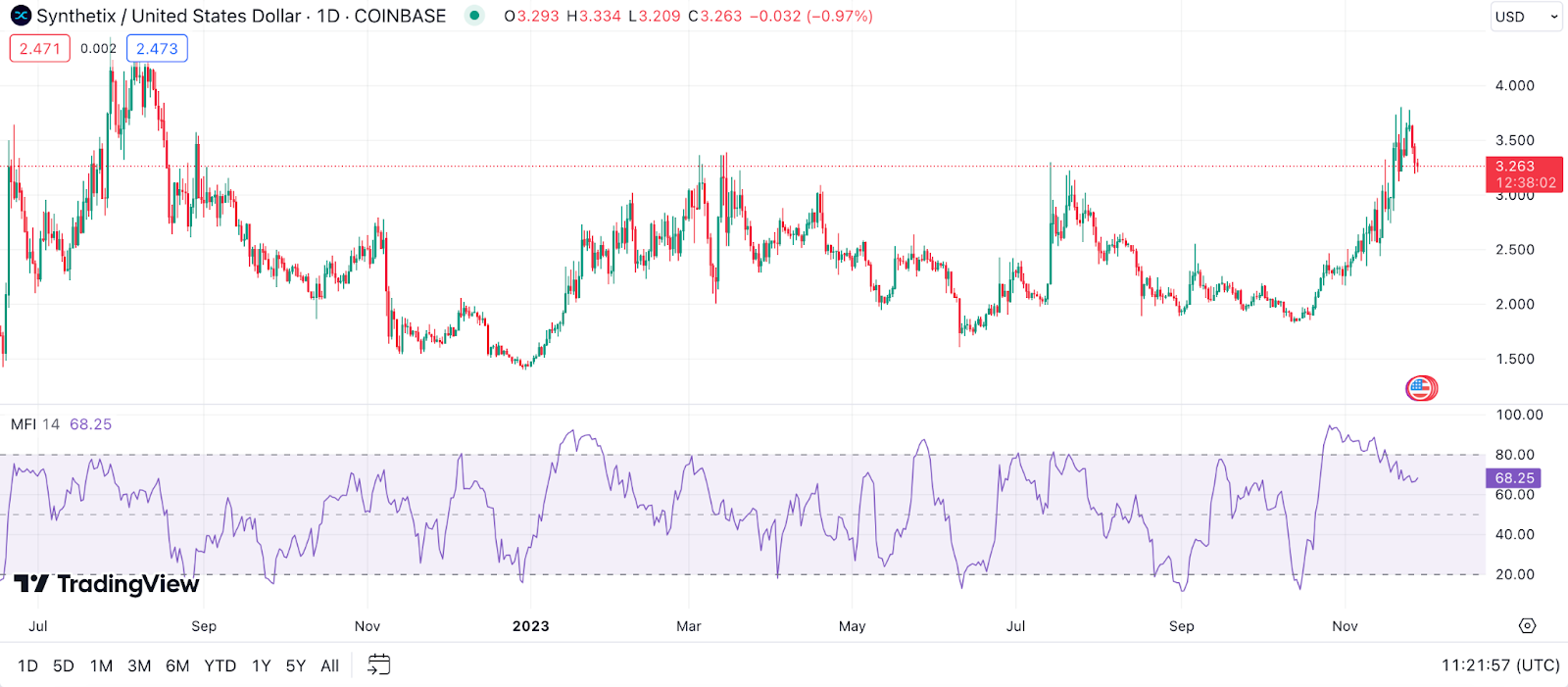Click the blue buy price 2.473 button

point(157,48)
